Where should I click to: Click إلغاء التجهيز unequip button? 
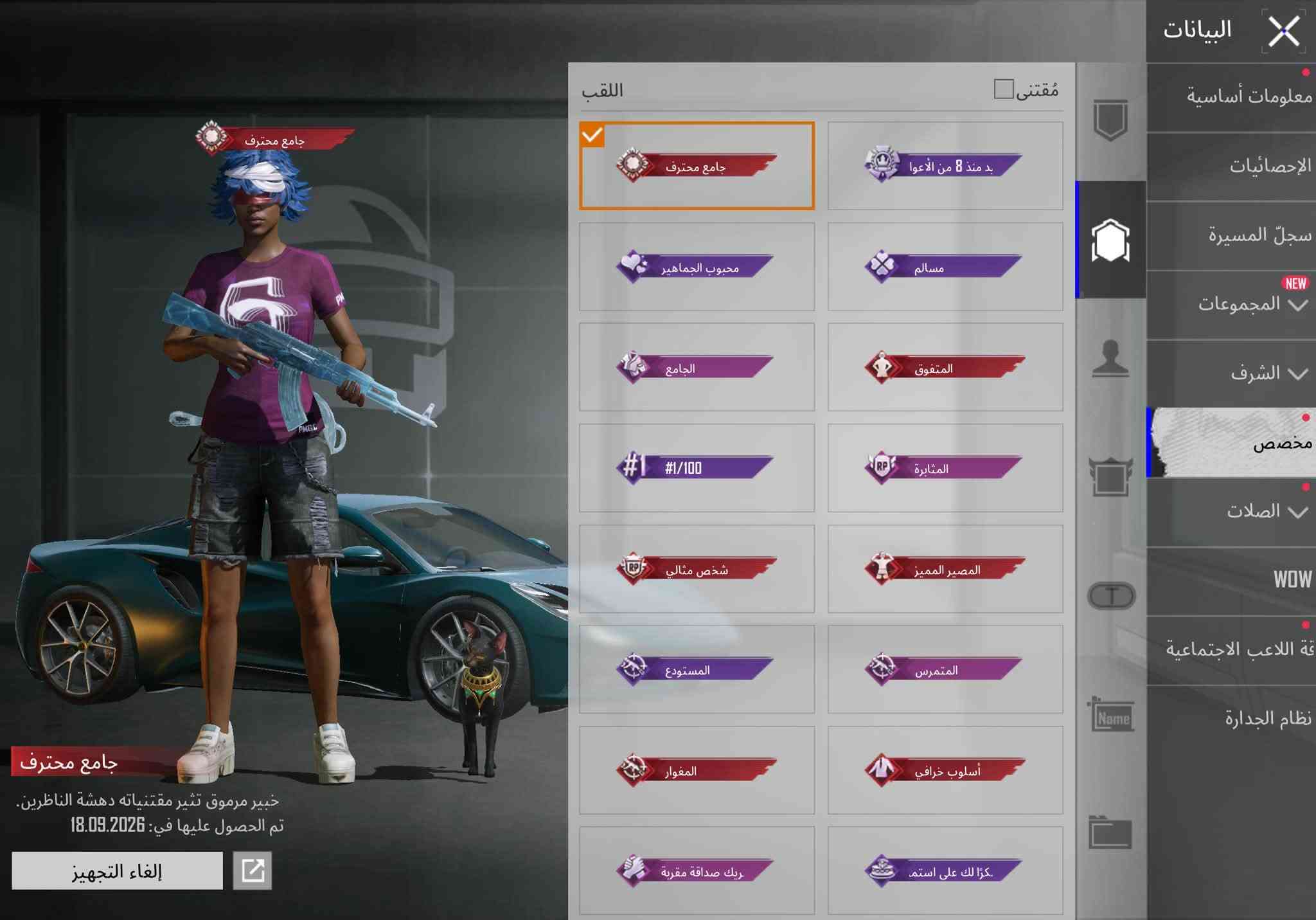[x=117, y=871]
